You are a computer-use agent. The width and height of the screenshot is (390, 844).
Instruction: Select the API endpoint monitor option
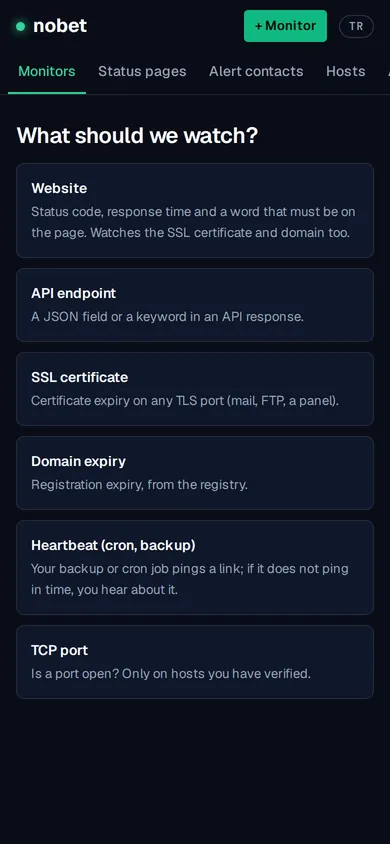[195, 305]
